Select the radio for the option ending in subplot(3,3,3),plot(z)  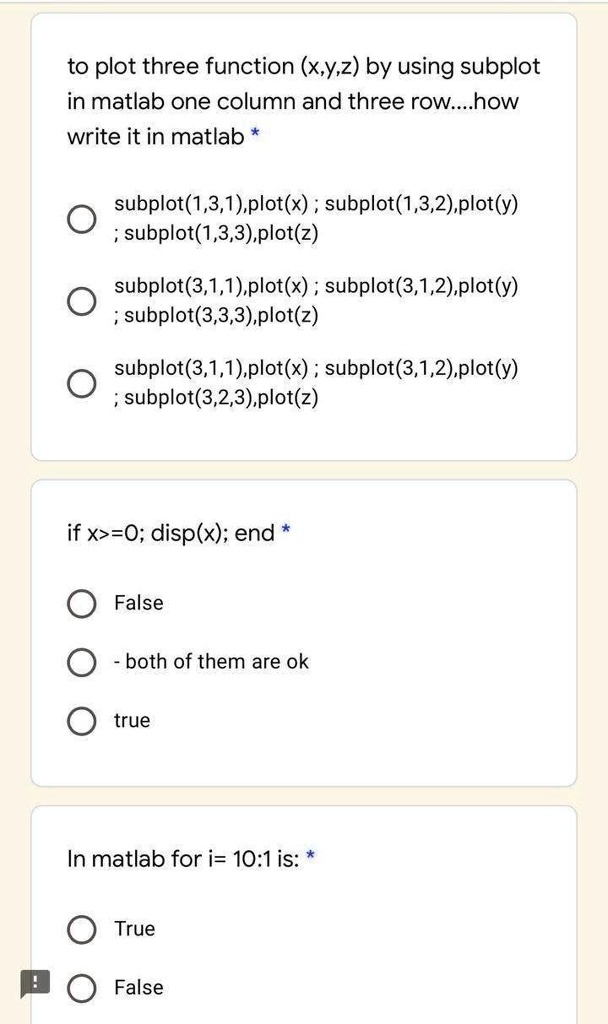[82, 301]
